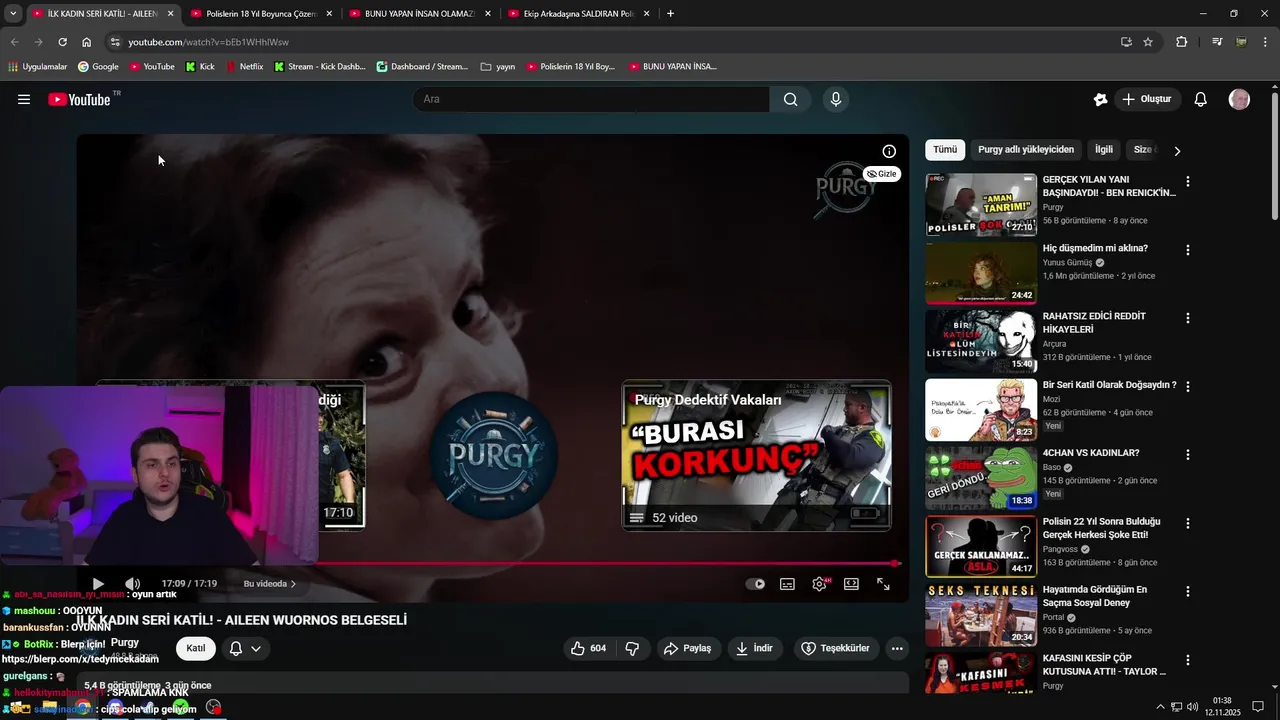Open options for Bir Seri Katil Olarak Doğsaydın
The height and width of the screenshot is (720, 1280).
[1188, 386]
